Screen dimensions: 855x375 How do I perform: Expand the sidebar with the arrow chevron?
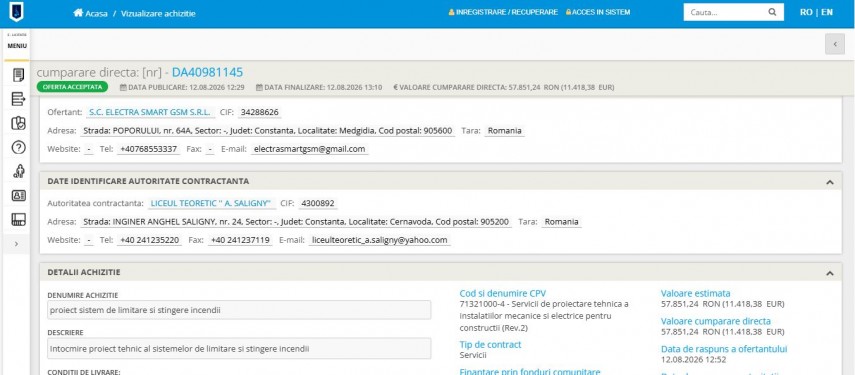pyautogui.click(x=16, y=244)
